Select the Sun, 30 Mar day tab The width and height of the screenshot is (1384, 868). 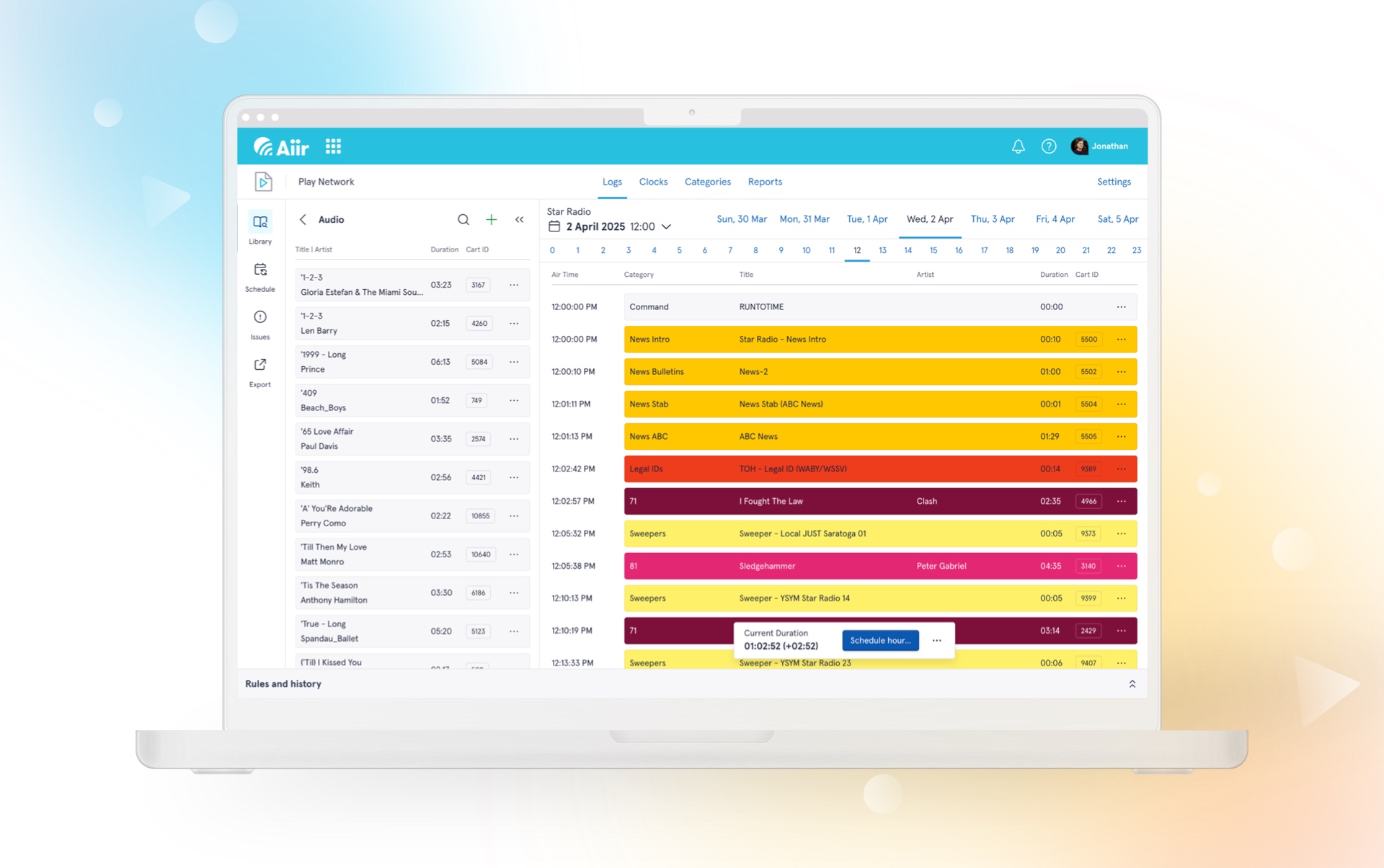click(x=742, y=219)
